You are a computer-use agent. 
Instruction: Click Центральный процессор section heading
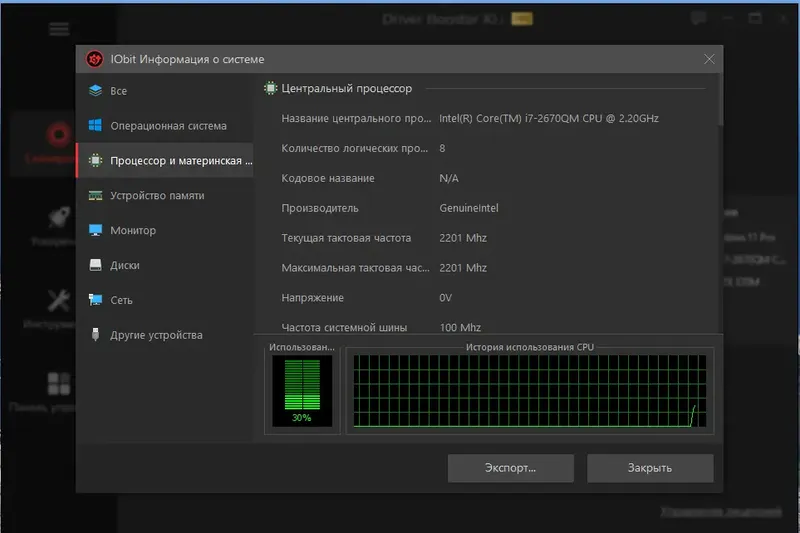point(346,88)
